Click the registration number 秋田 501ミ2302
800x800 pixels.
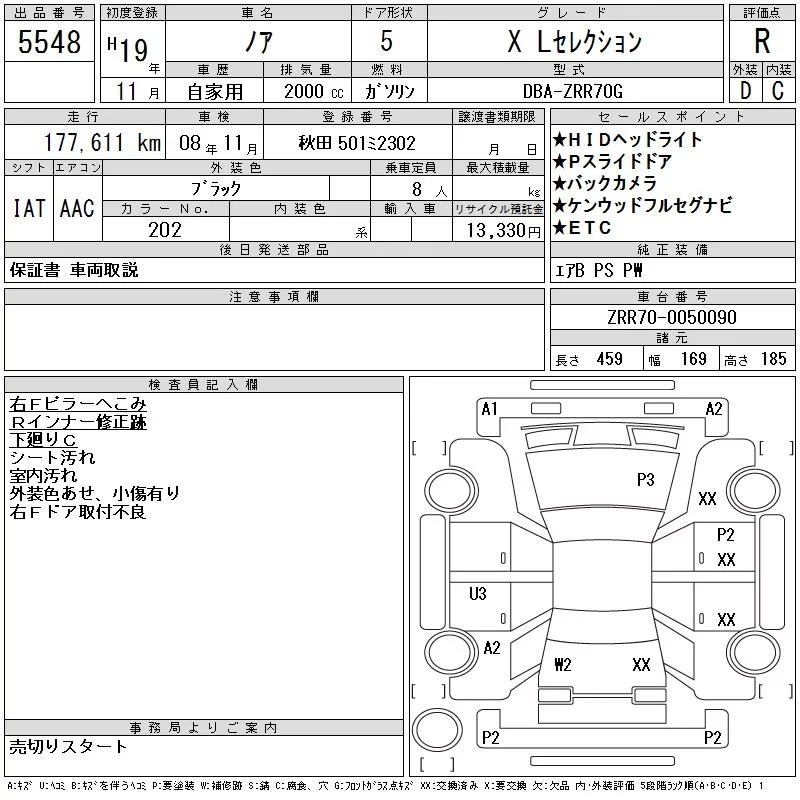click(357, 143)
